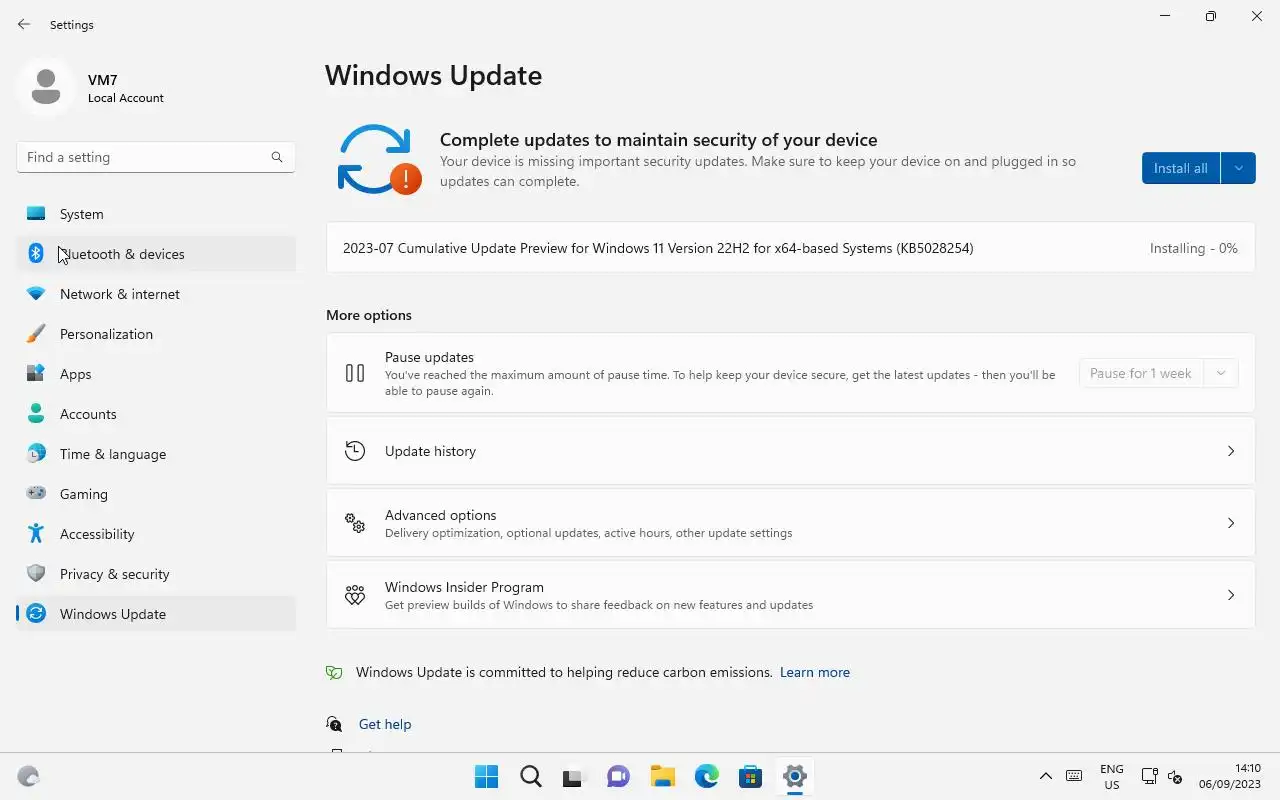Click the Personalization paintbrush icon
This screenshot has width=1280, height=800.
click(36, 334)
